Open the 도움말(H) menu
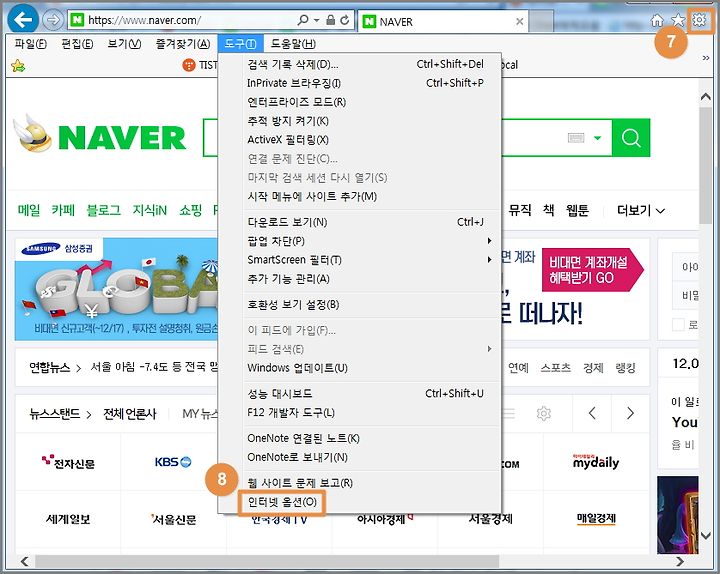Viewport: 720px width, 574px height. coord(293,44)
